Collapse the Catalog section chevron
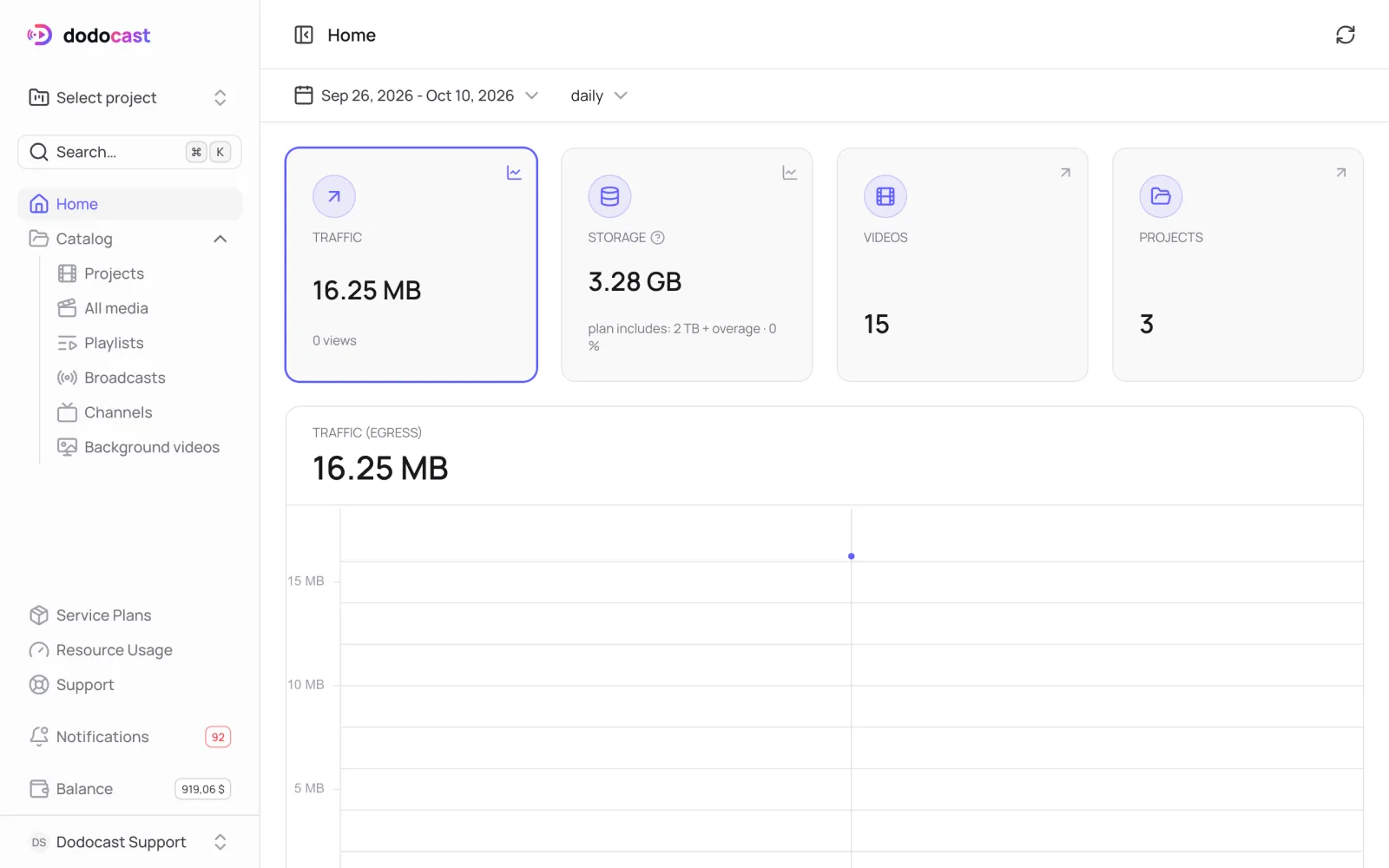The height and width of the screenshot is (868, 1389). coord(220,239)
